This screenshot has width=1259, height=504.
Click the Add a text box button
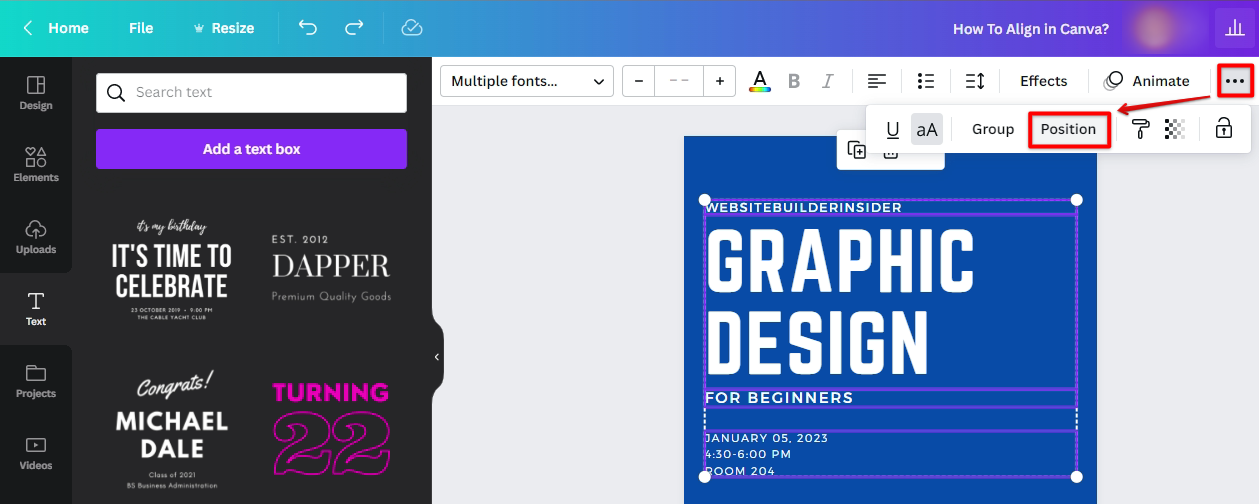(251, 149)
